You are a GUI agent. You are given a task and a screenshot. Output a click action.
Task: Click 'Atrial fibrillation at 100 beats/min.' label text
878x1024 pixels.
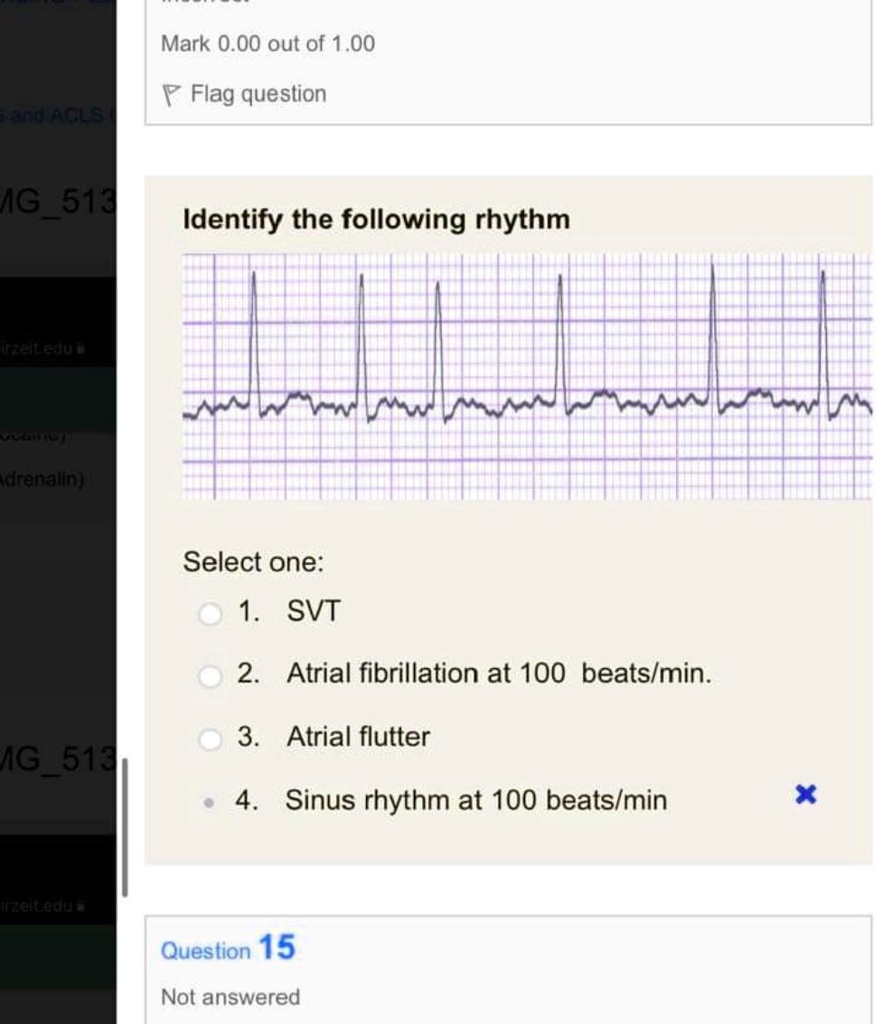(499, 673)
